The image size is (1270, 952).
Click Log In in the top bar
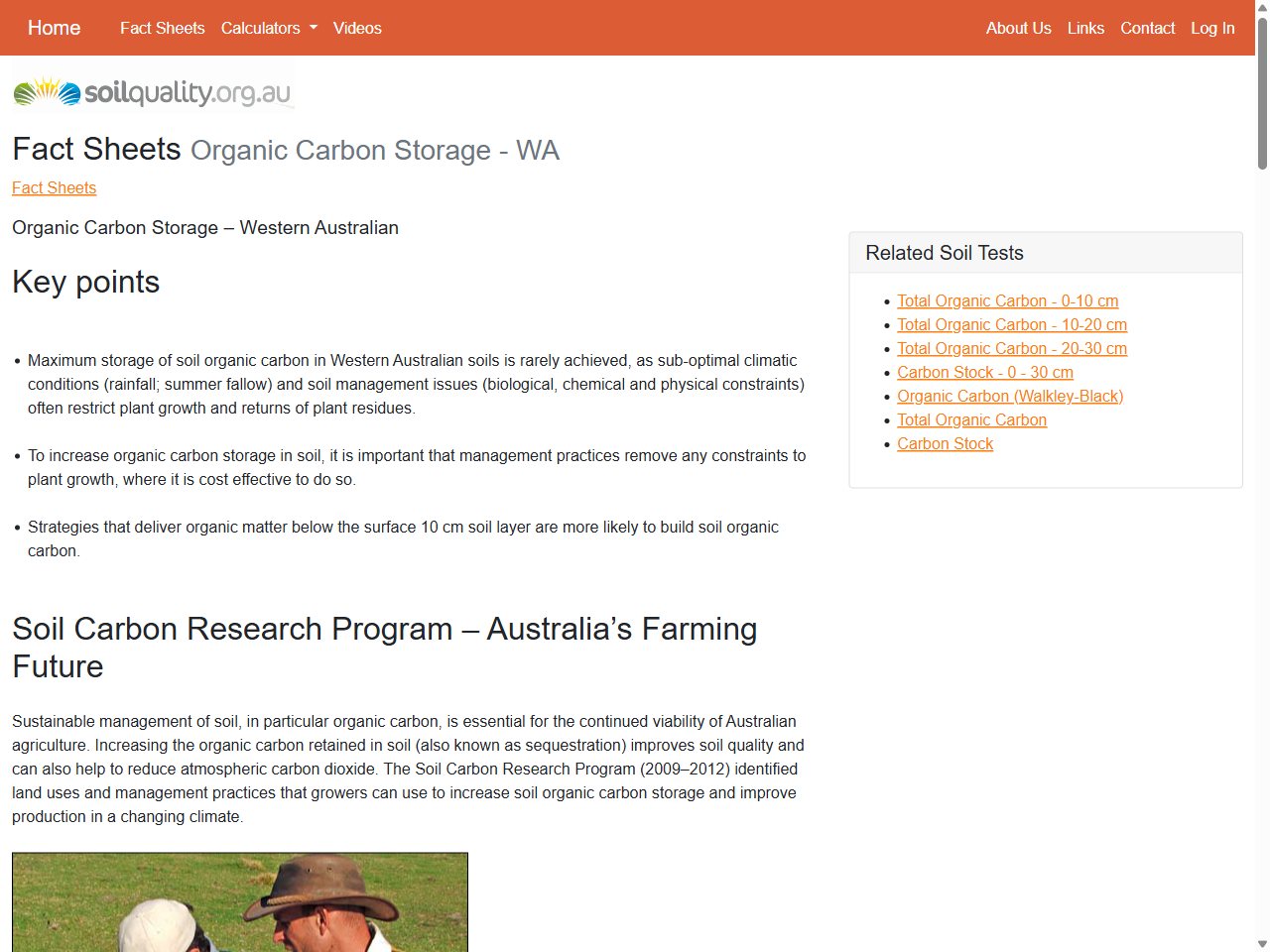1212,28
